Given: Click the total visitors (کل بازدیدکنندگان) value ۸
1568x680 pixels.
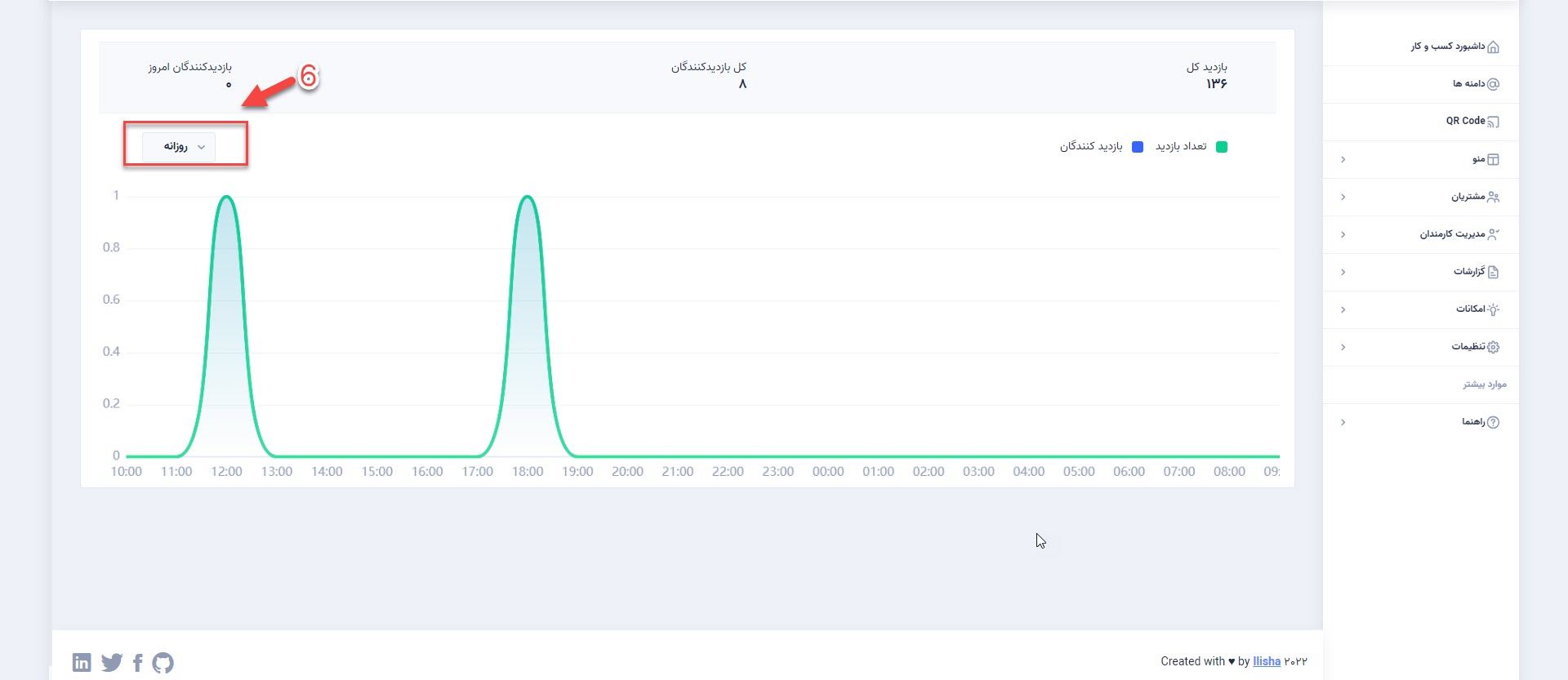Looking at the screenshot, I should (742, 84).
